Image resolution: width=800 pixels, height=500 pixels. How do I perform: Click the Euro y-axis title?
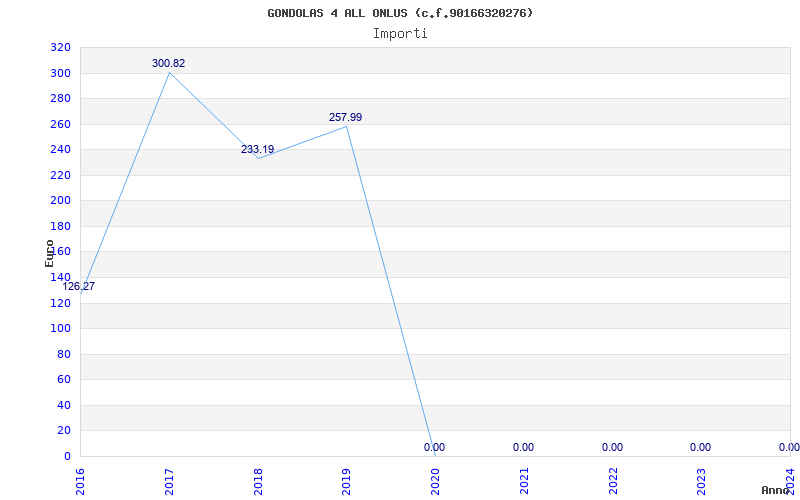coord(49,253)
